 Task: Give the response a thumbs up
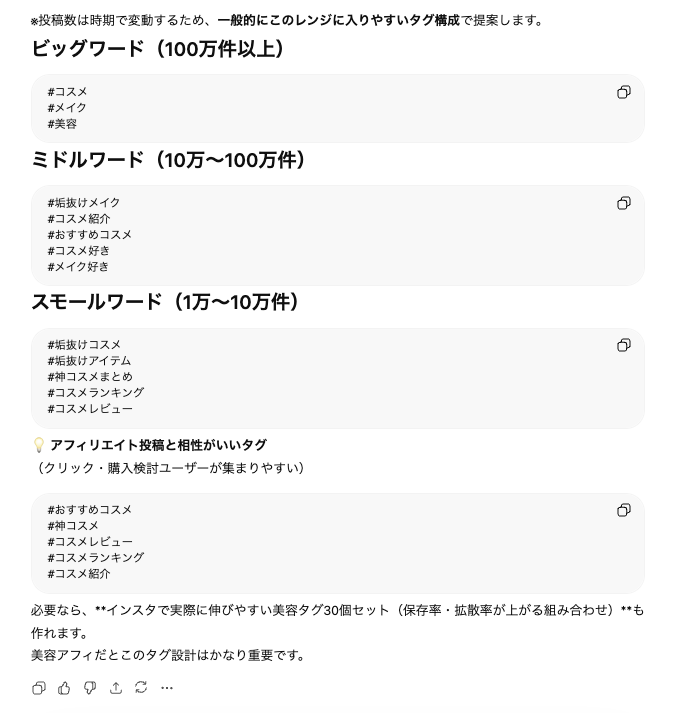tap(65, 688)
